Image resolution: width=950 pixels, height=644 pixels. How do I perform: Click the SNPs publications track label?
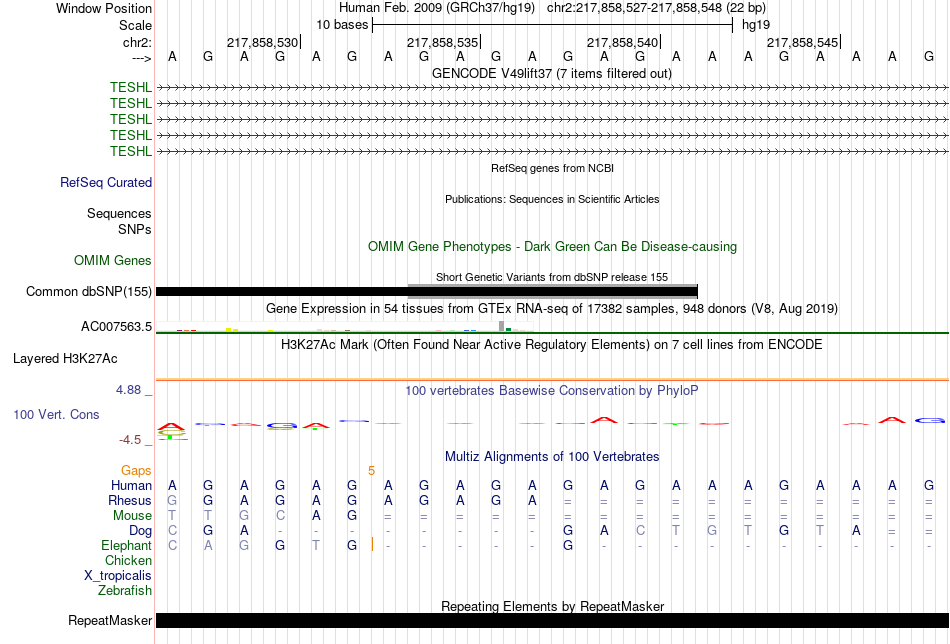(135, 229)
